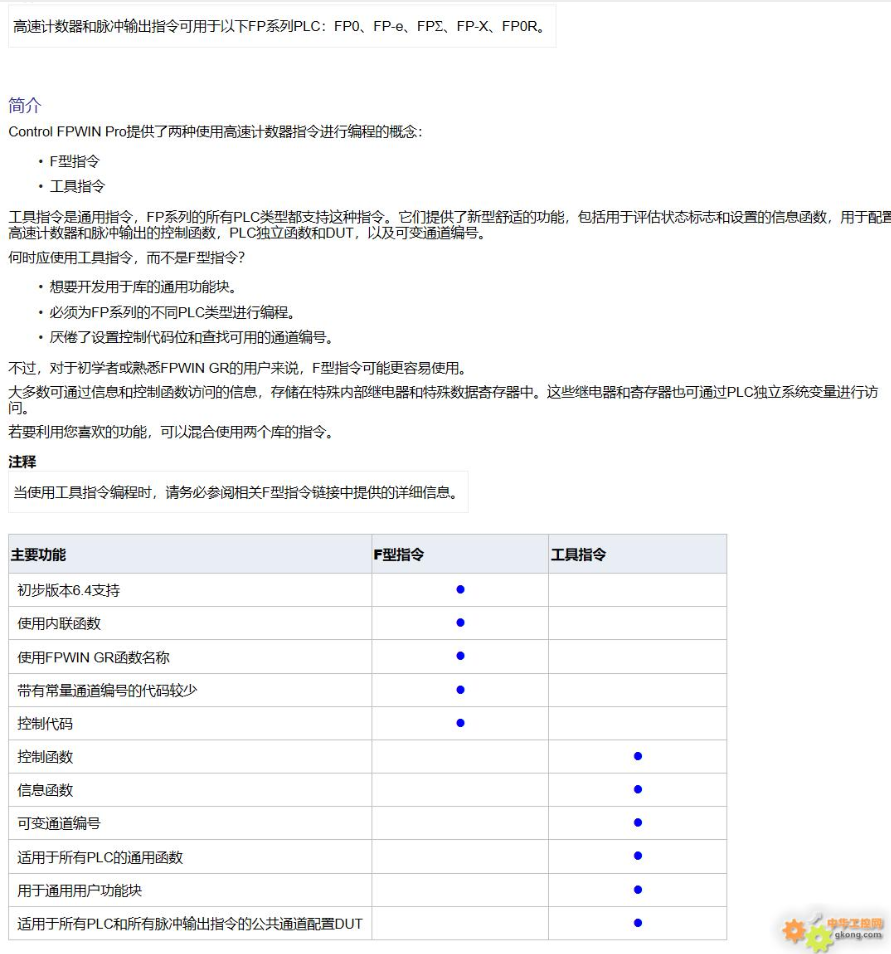The image size is (891, 954).
Task: Click the note box about 工具指令编程
Action: click(238, 492)
